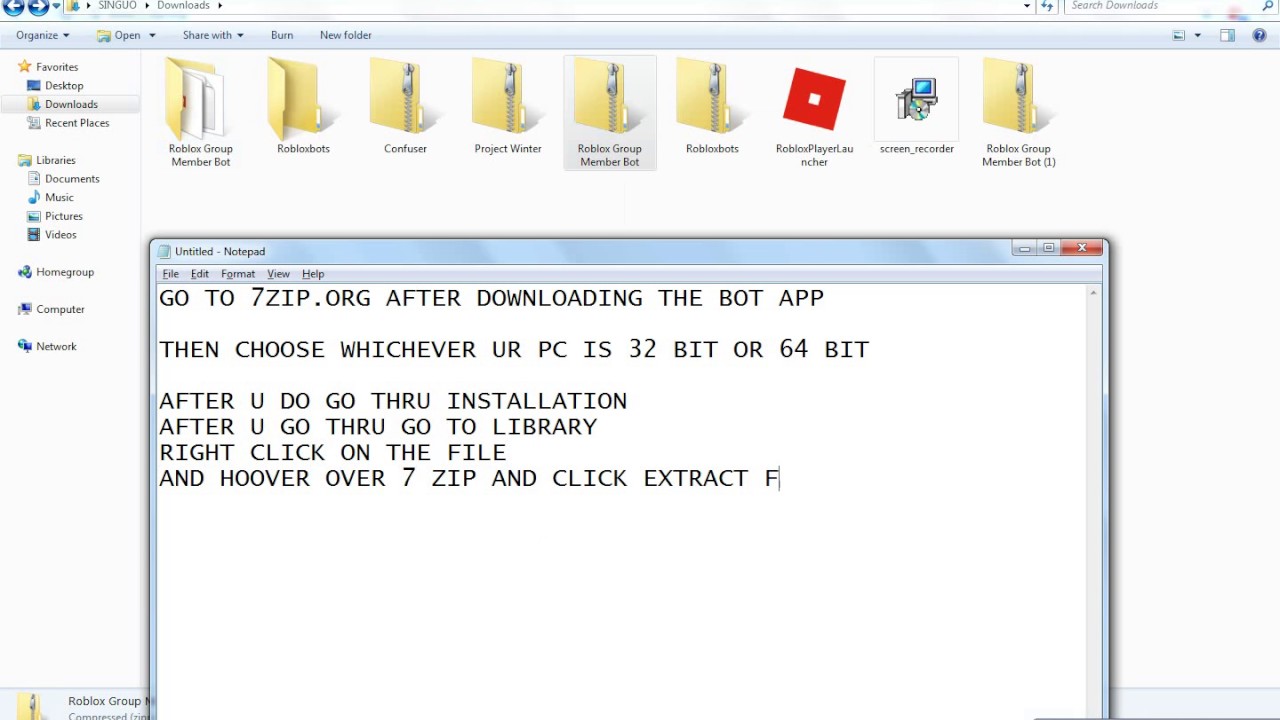Click New folder button
1280x720 pixels.
[346, 35]
